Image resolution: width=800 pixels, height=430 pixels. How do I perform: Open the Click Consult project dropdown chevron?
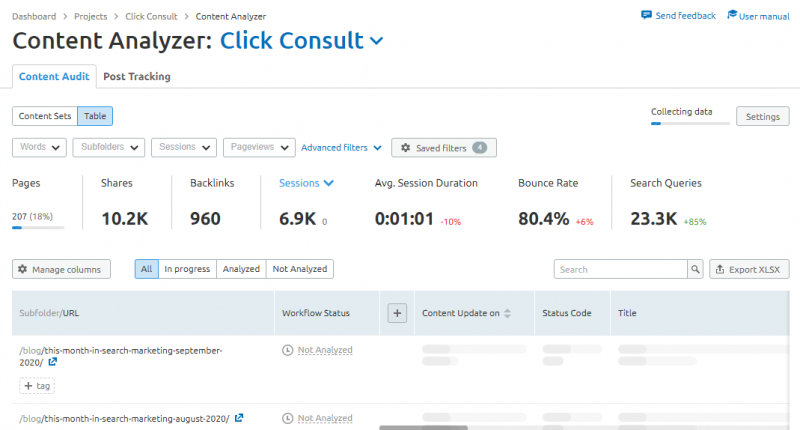click(377, 41)
